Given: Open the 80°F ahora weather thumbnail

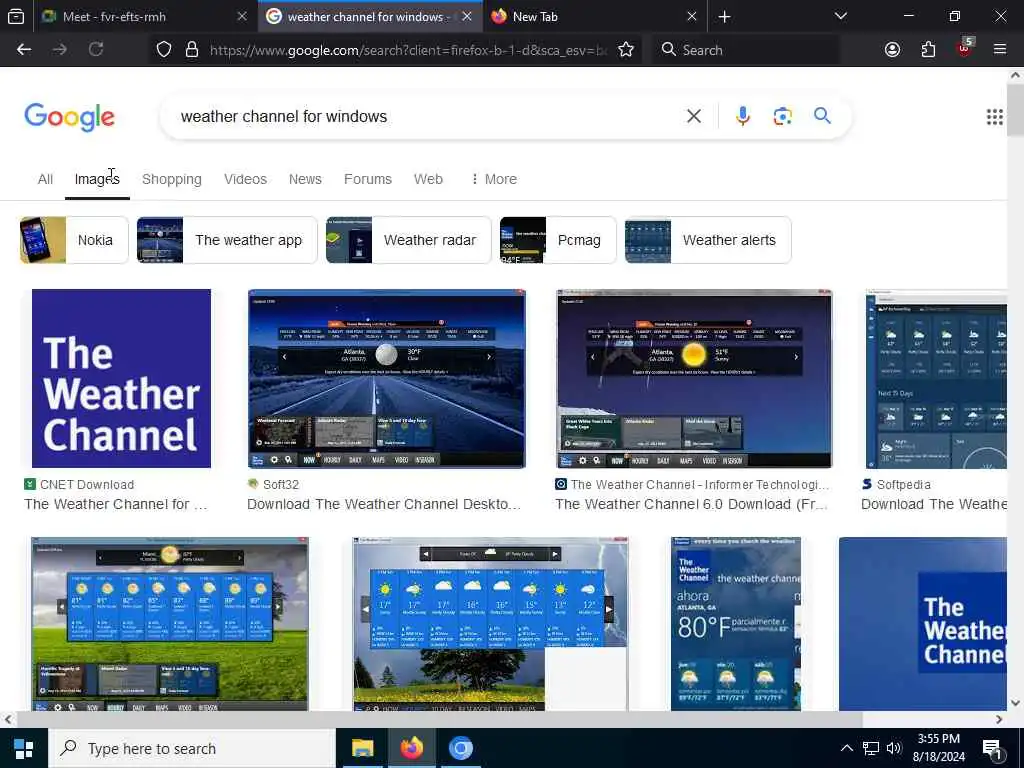Looking at the screenshot, I should pyautogui.click(x=735, y=624).
